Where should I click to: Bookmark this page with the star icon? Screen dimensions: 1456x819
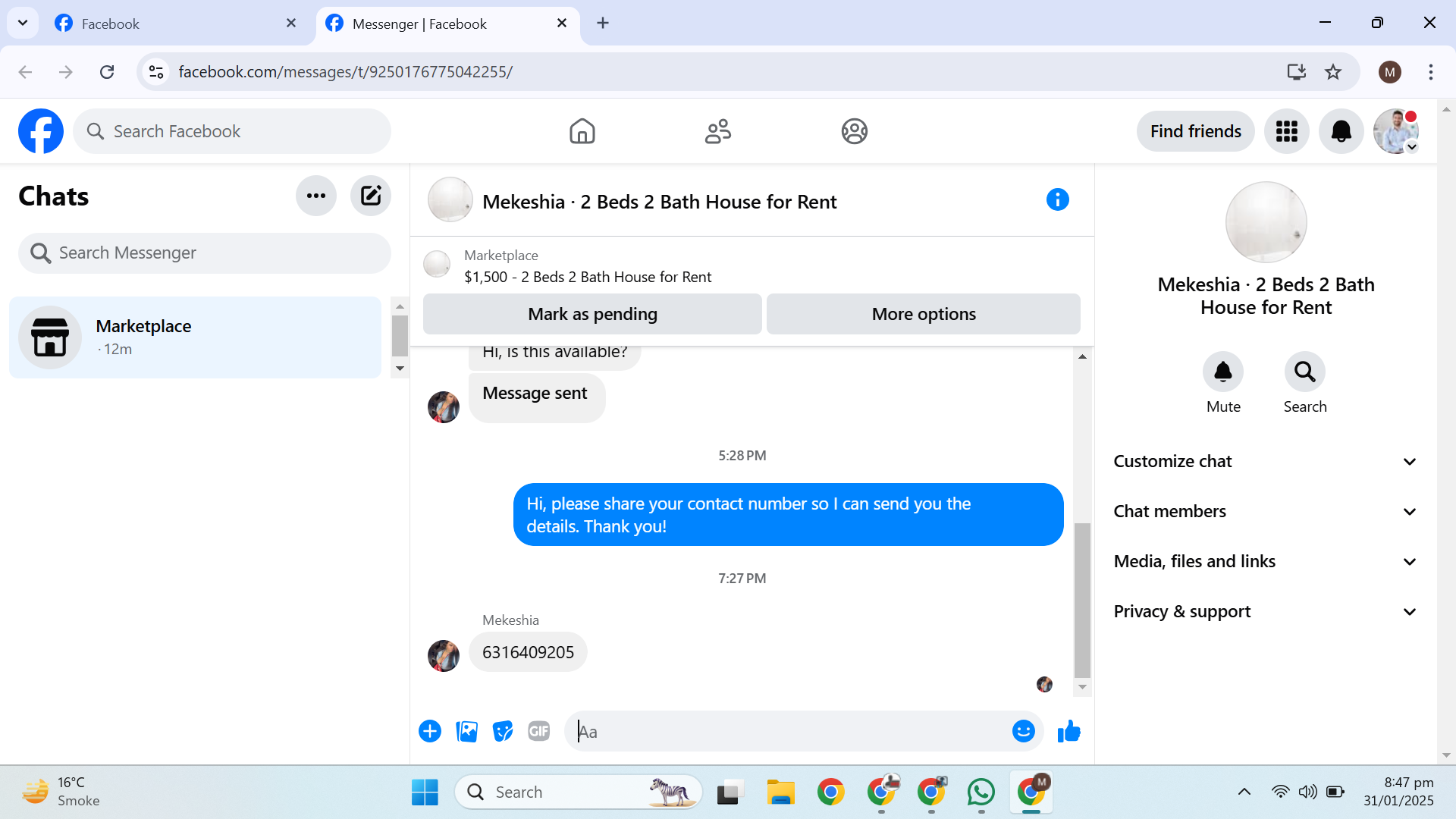(1333, 72)
